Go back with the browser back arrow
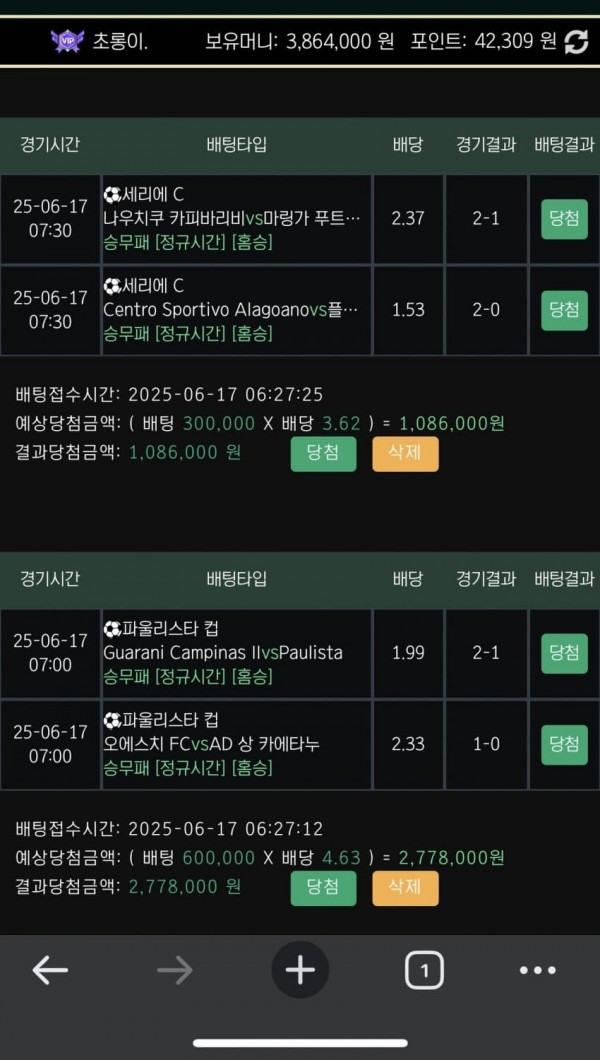 point(50,969)
